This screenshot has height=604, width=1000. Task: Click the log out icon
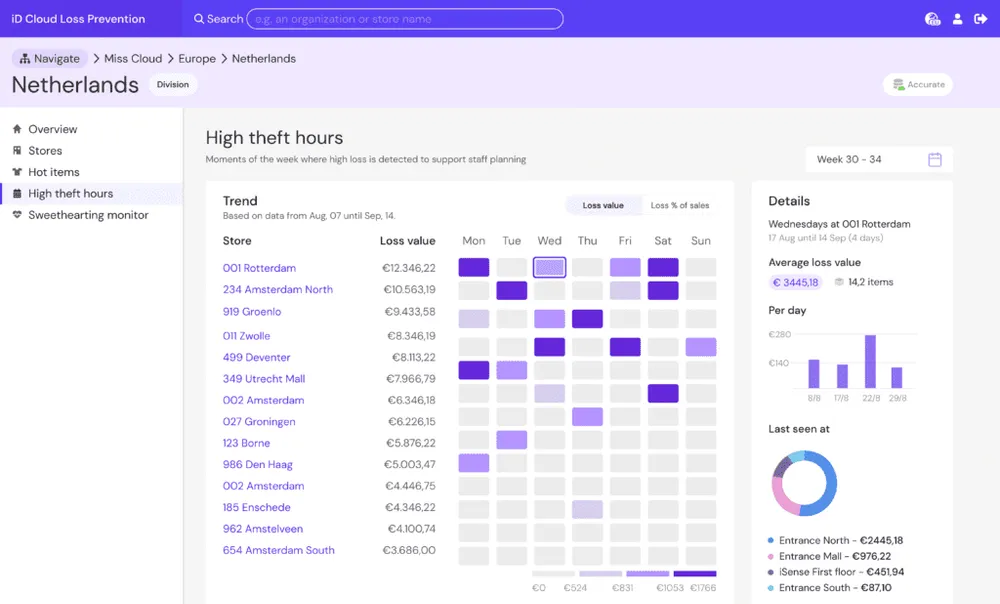coord(981,19)
